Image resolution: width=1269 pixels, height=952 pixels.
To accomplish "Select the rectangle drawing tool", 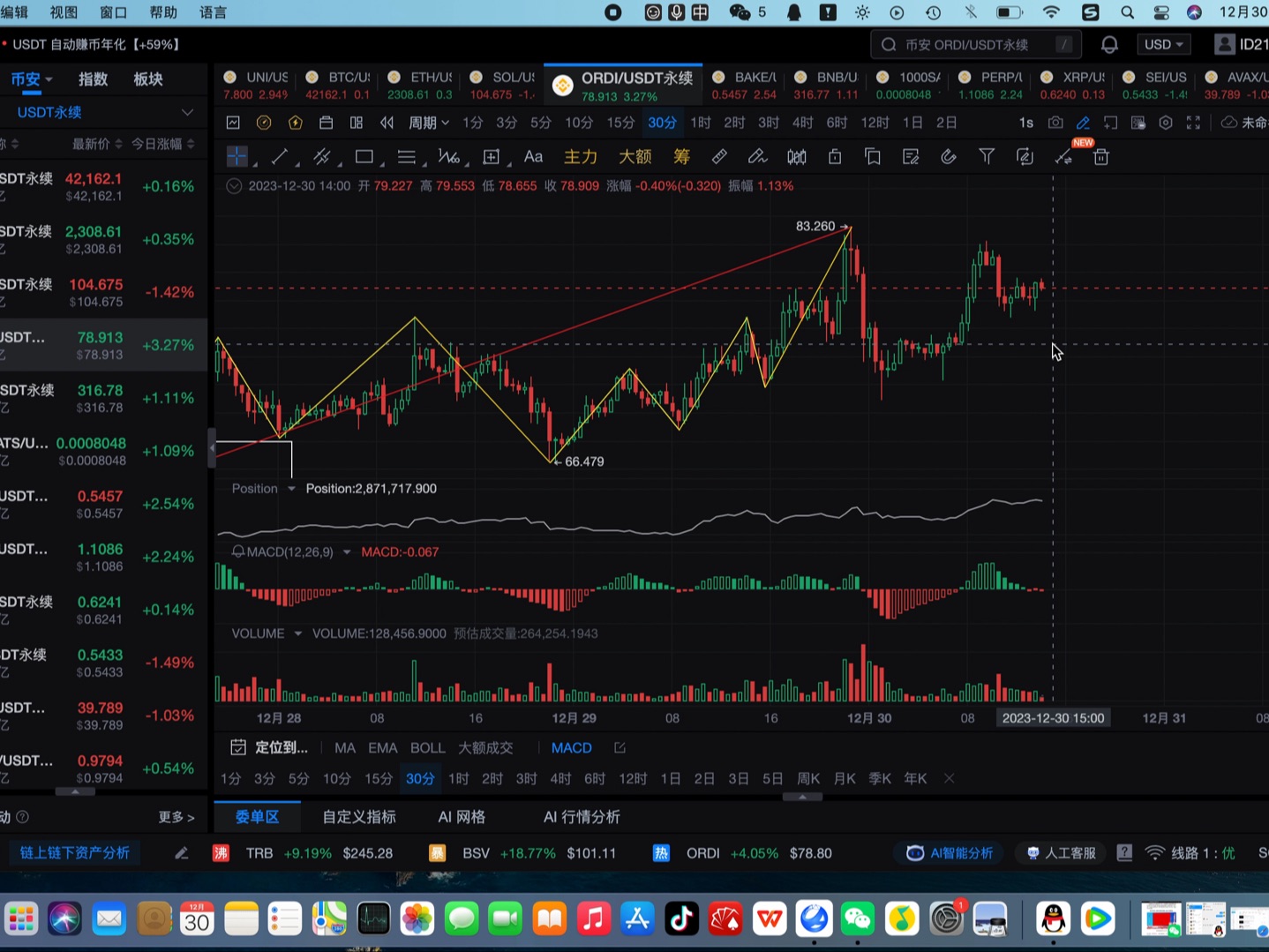I will pyautogui.click(x=364, y=157).
